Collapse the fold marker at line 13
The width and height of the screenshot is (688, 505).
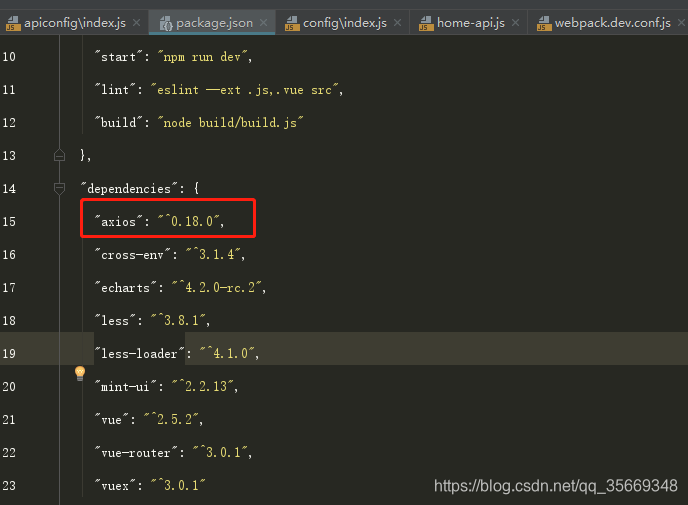point(59,155)
